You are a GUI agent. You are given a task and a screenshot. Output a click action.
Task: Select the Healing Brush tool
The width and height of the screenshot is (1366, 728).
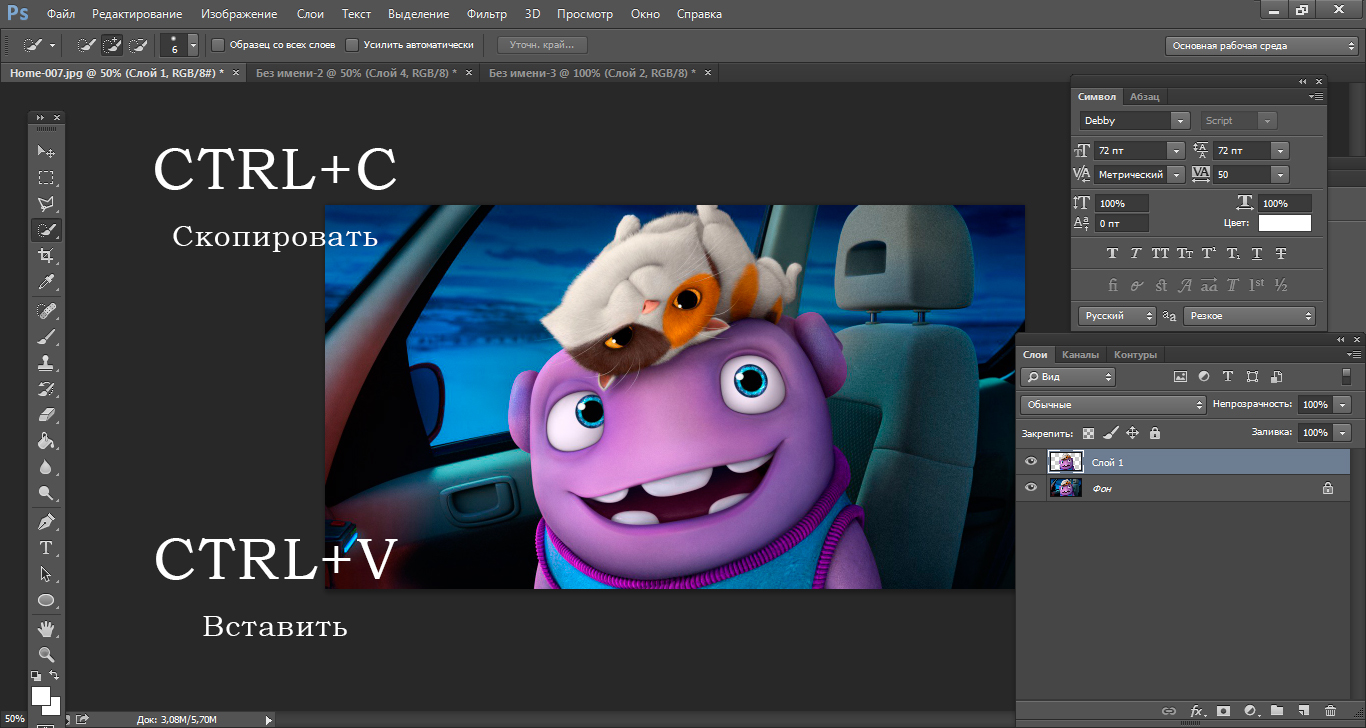click(x=46, y=312)
